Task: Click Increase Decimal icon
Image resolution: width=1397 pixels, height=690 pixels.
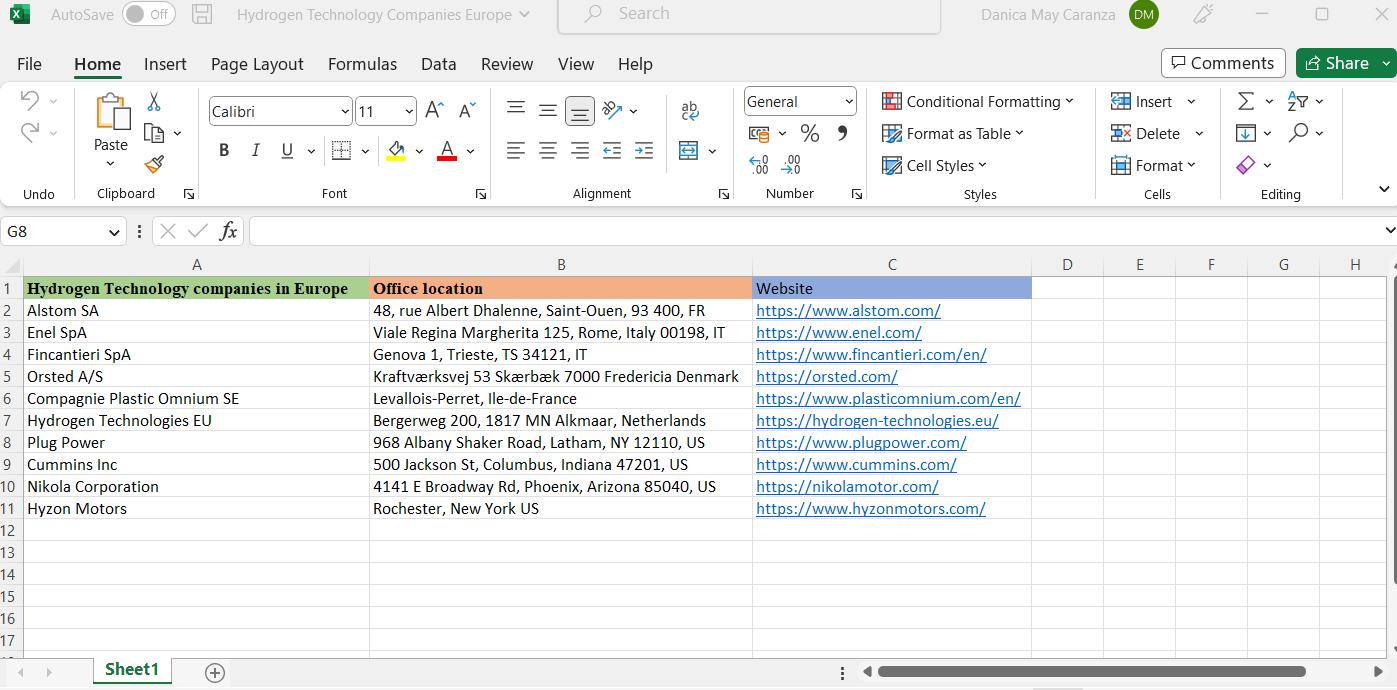Action: tap(759, 165)
